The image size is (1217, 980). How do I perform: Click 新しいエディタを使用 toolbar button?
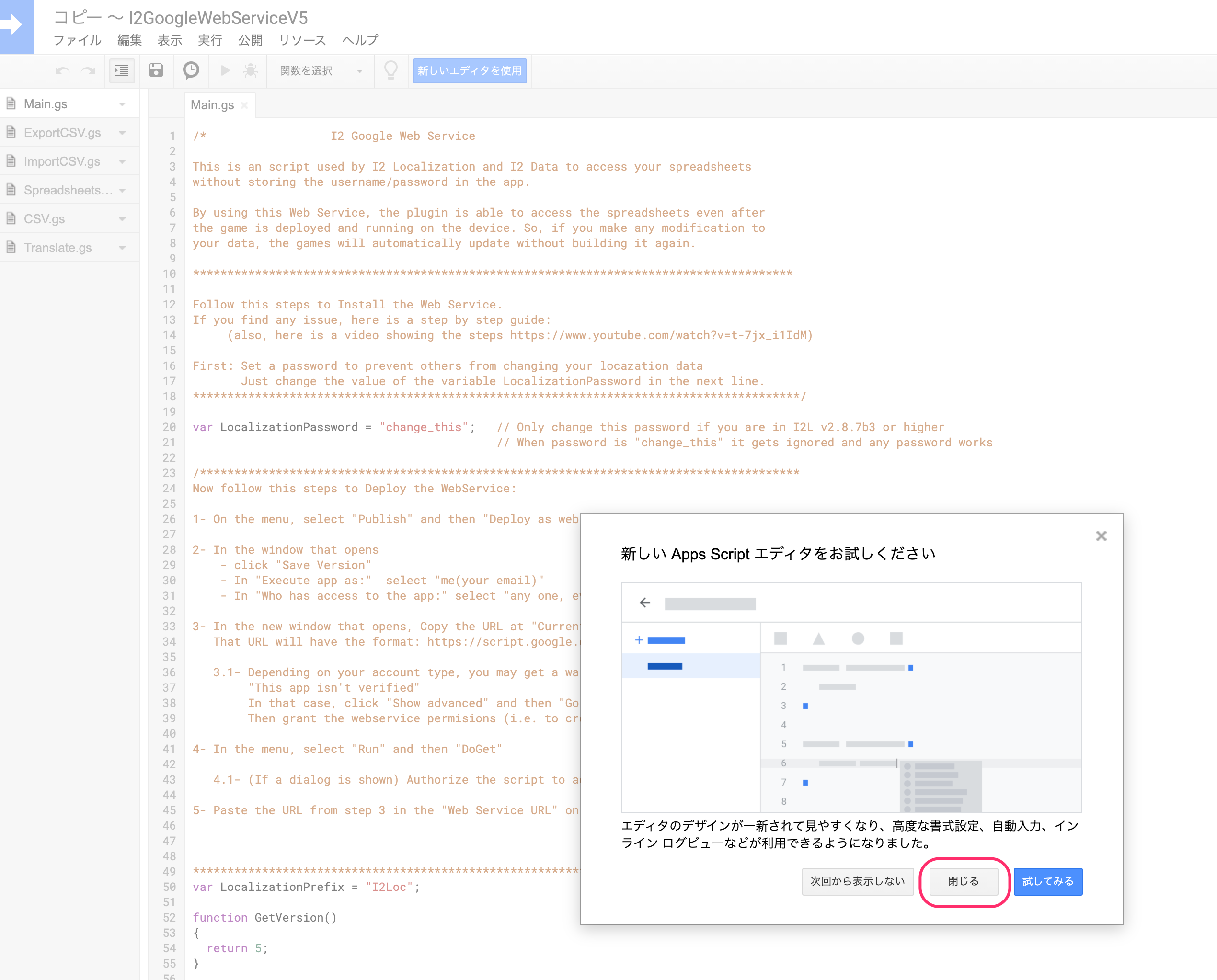pyautogui.click(x=469, y=71)
